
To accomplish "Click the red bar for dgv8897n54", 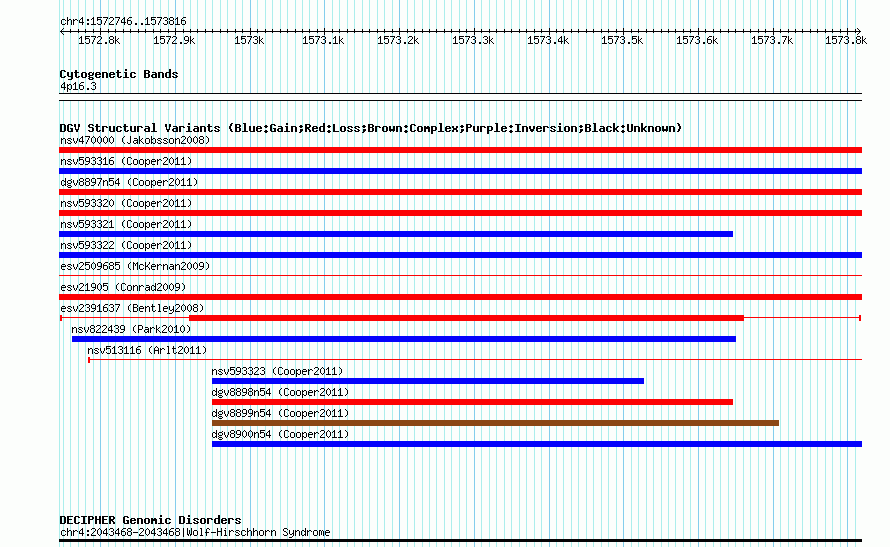I will (460, 192).
